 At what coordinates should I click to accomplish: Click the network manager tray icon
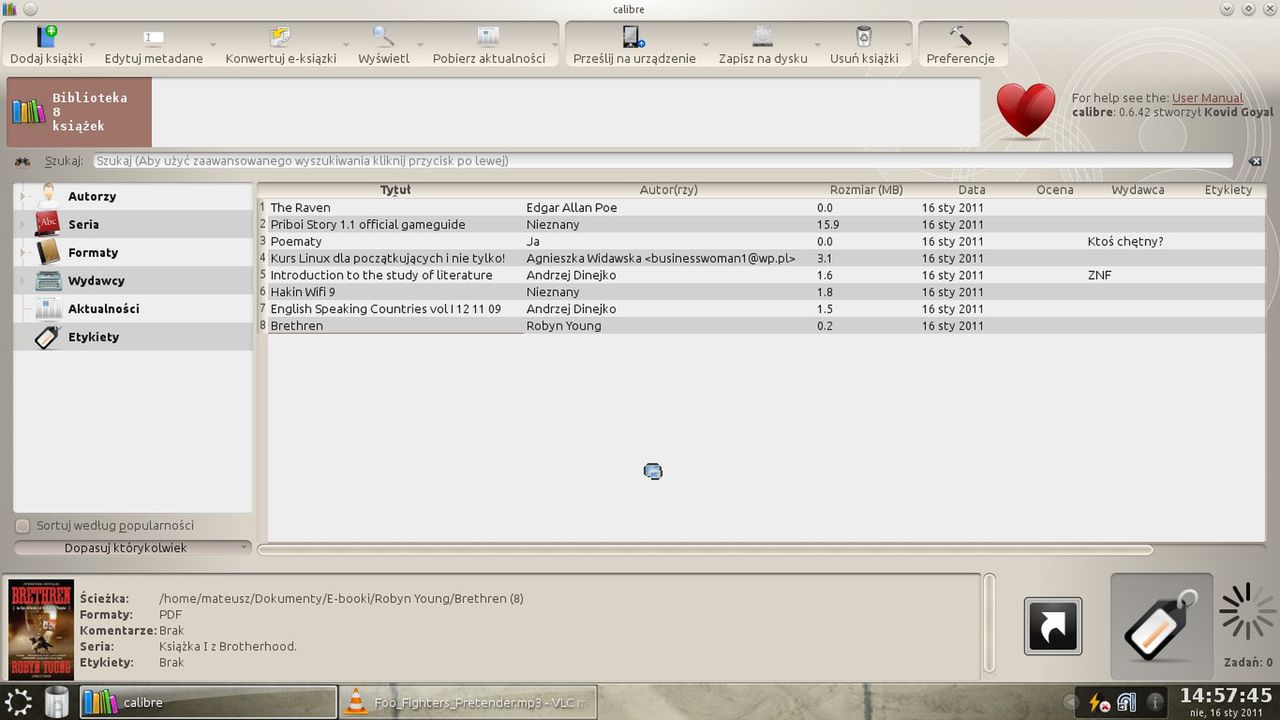tap(1127, 702)
